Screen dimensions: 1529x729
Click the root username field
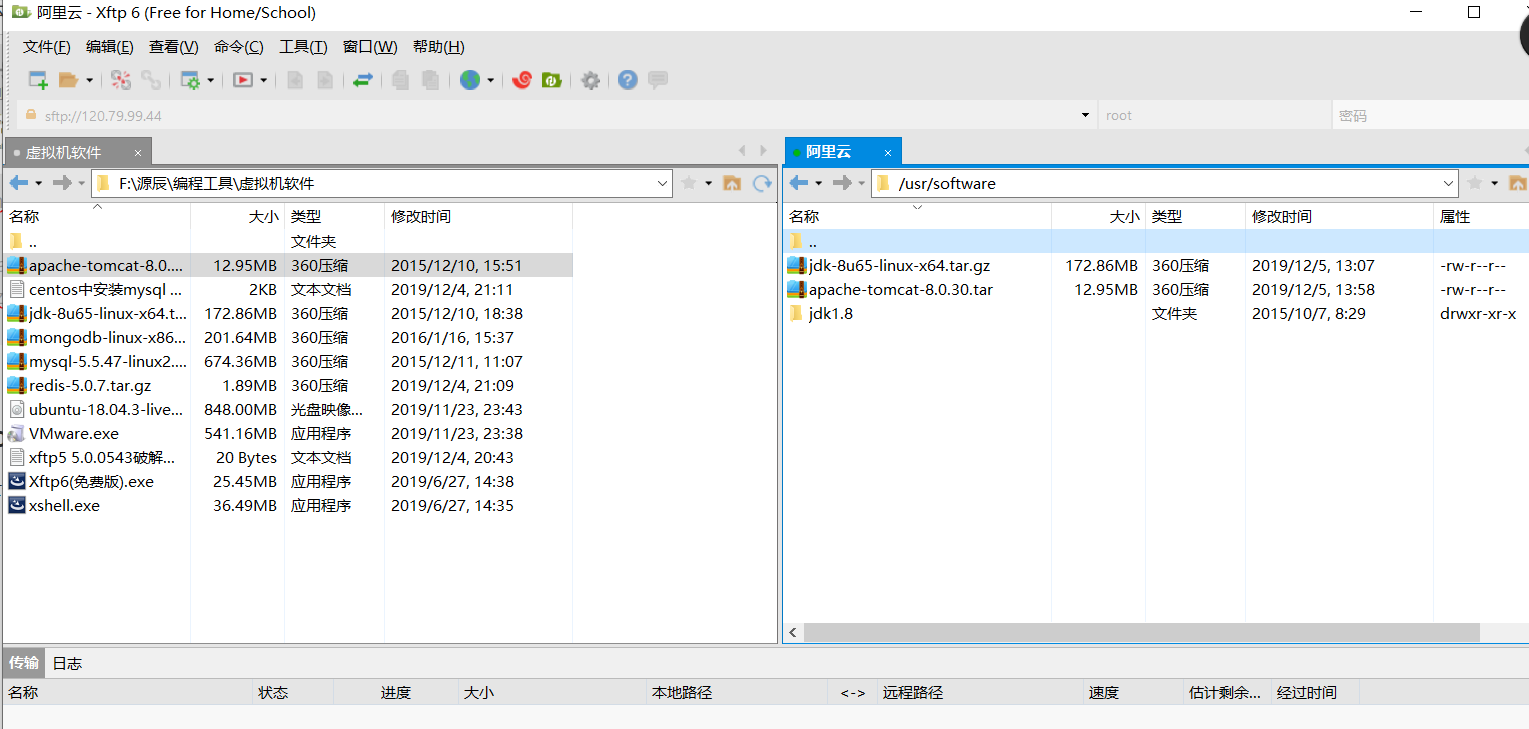(x=1215, y=115)
